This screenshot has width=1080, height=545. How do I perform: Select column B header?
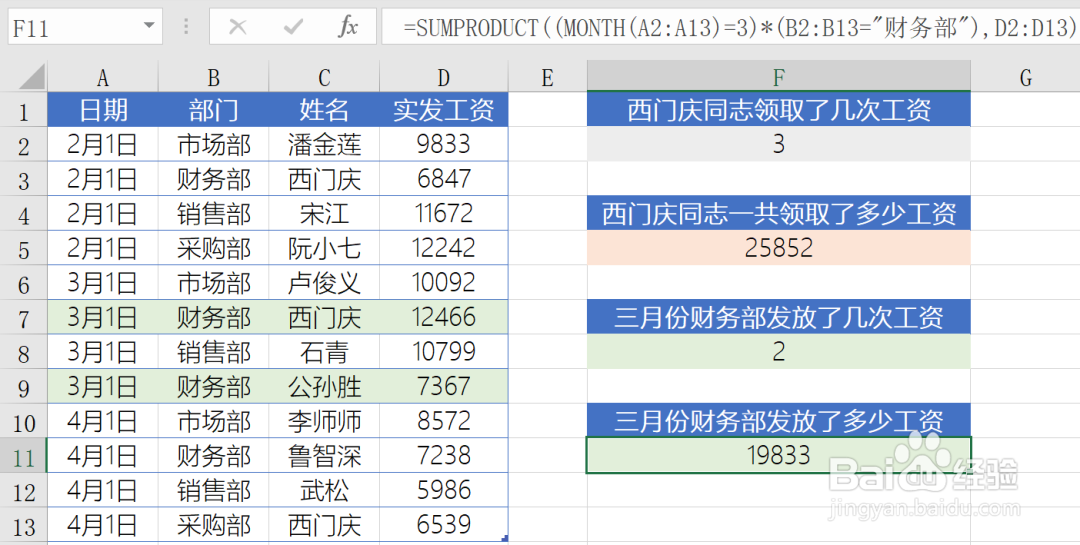click(x=214, y=77)
